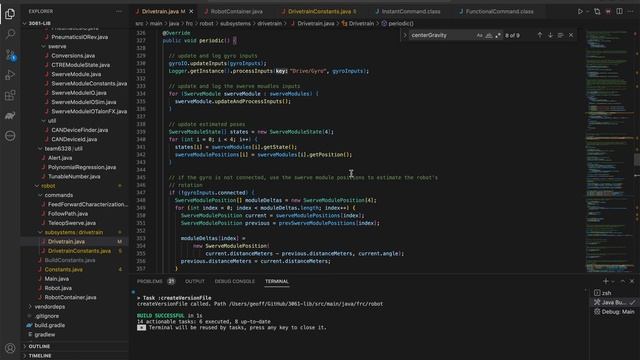Viewport: 640px width, 360px height.
Task: Open the Run Java dropdown arrow
Action: (587, 11)
